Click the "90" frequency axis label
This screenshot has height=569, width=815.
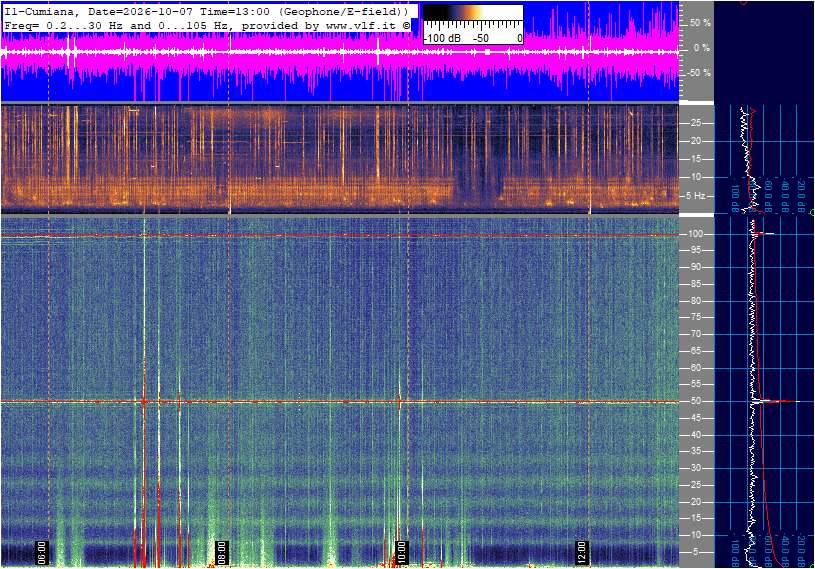click(x=695, y=267)
